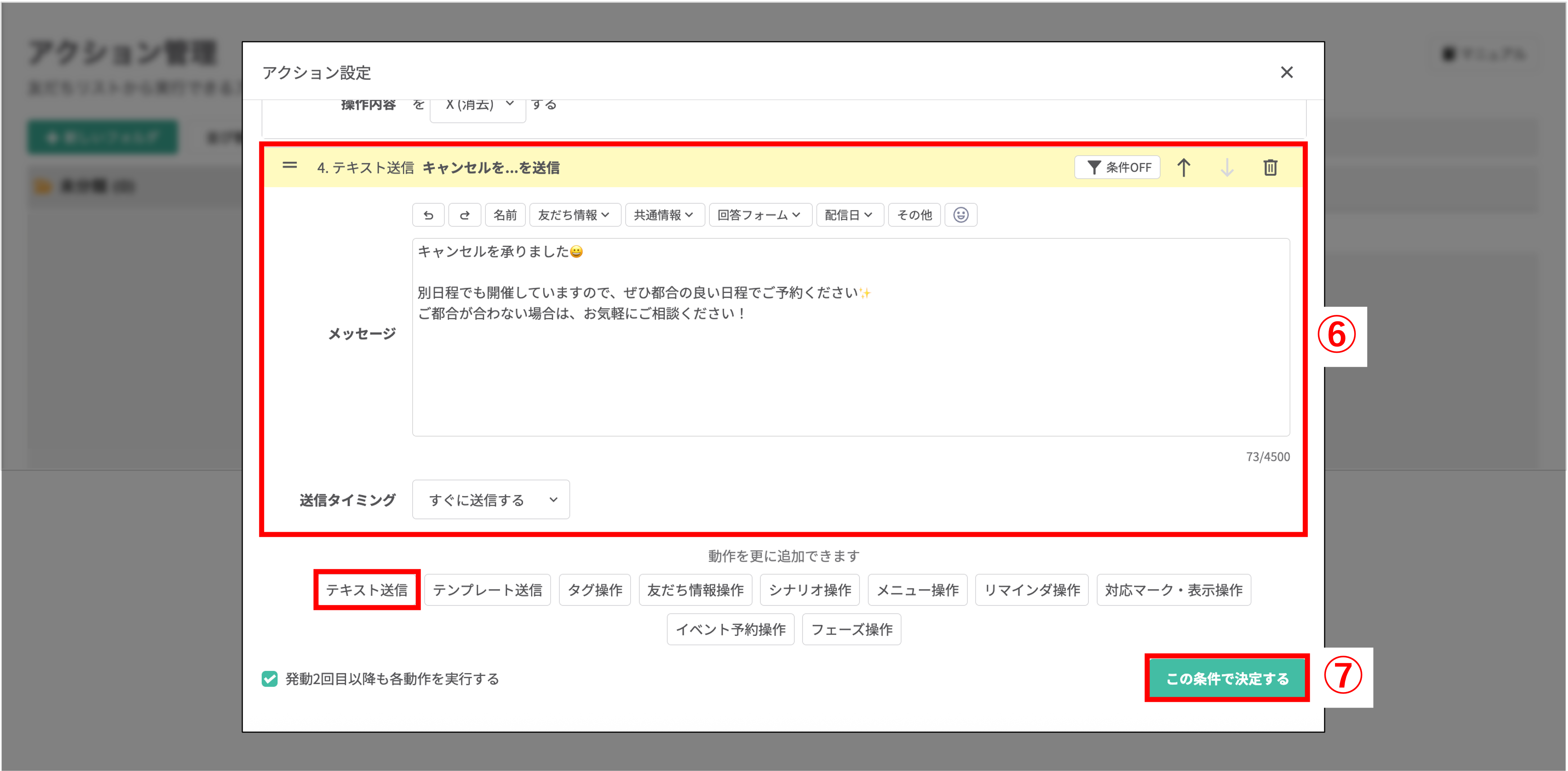Screen dimensions: 1568x771
Task: Toggle 発動2回目以降も各動作を実行する checkbox
Action: point(270,678)
